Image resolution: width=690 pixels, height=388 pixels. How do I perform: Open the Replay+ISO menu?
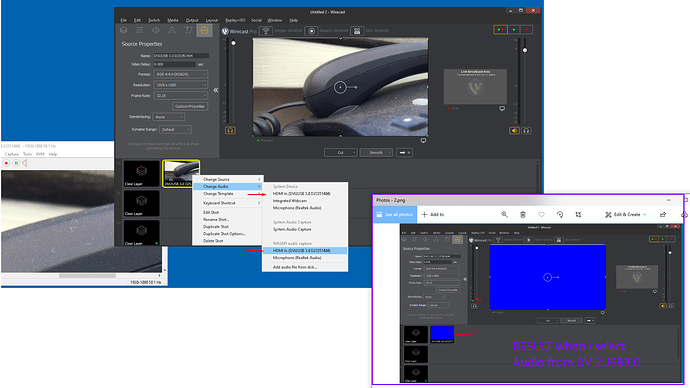pos(235,20)
